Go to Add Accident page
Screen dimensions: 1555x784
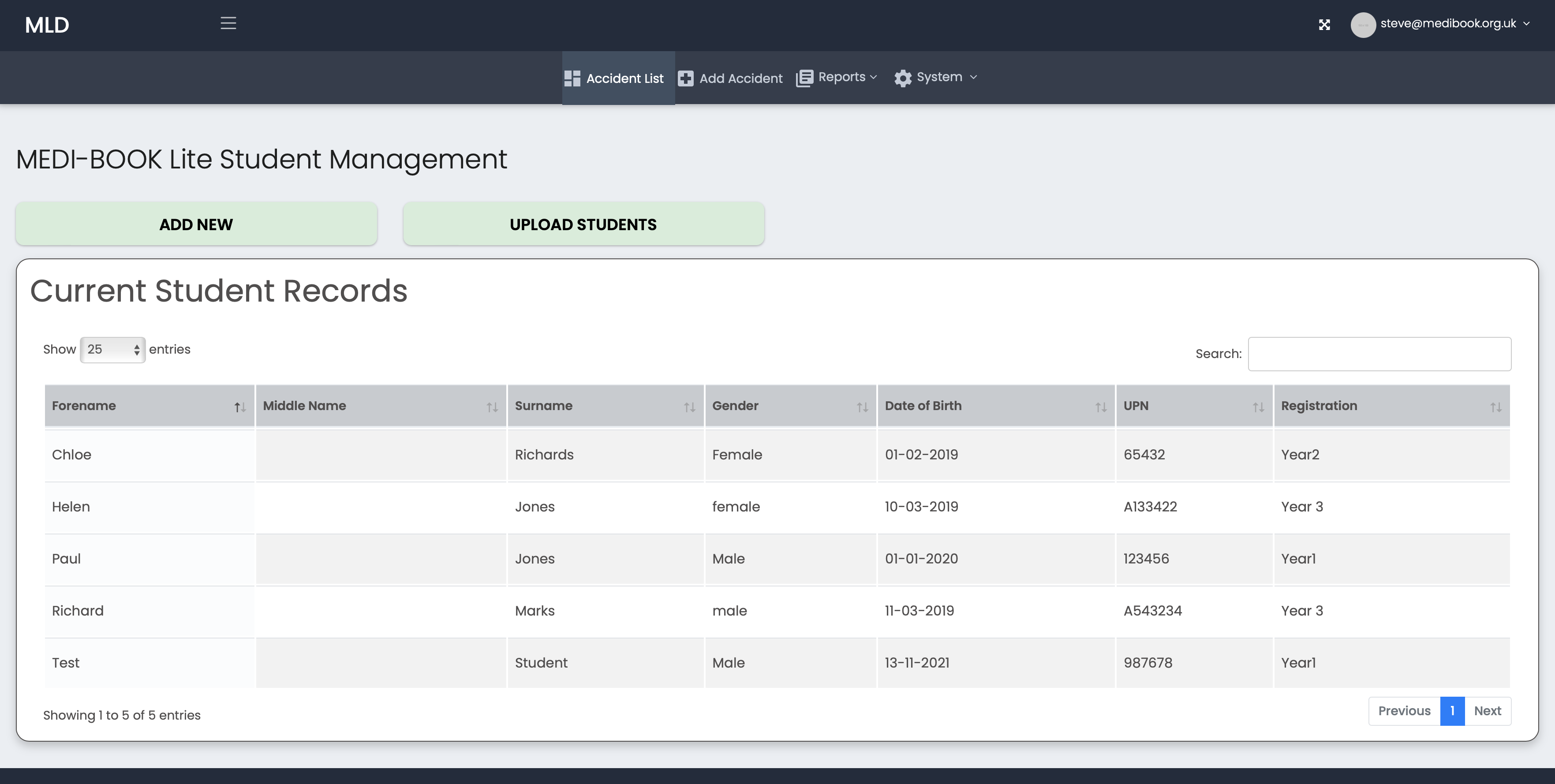[730, 78]
